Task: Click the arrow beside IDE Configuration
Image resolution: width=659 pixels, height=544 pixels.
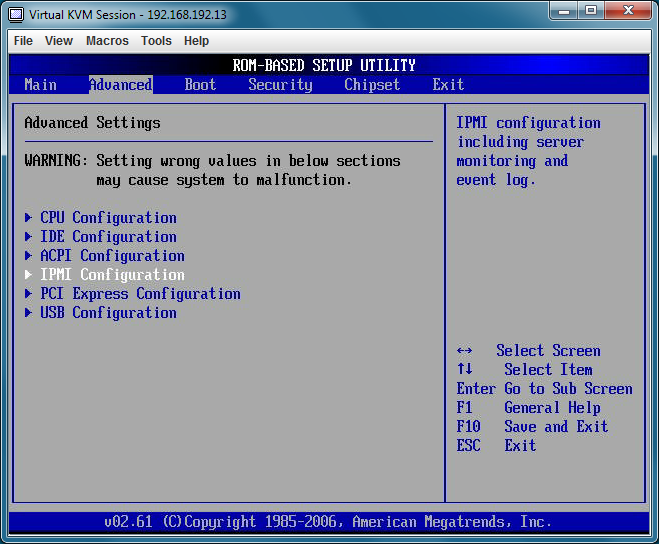Action: 28,236
